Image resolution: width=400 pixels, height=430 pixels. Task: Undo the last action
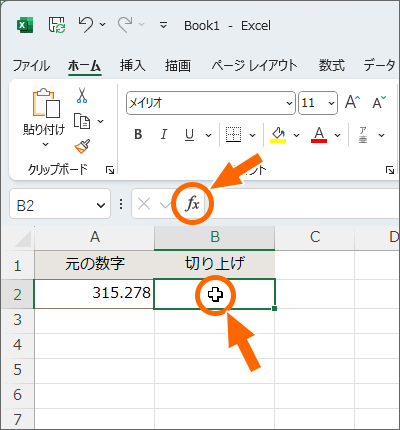click(x=86, y=25)
